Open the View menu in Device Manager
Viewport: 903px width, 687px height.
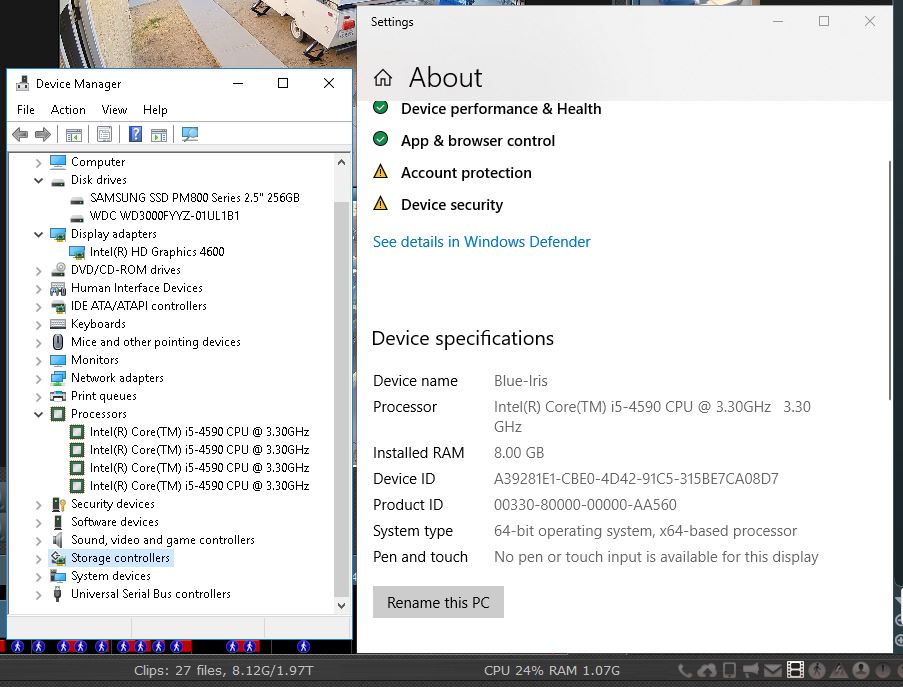114,109
